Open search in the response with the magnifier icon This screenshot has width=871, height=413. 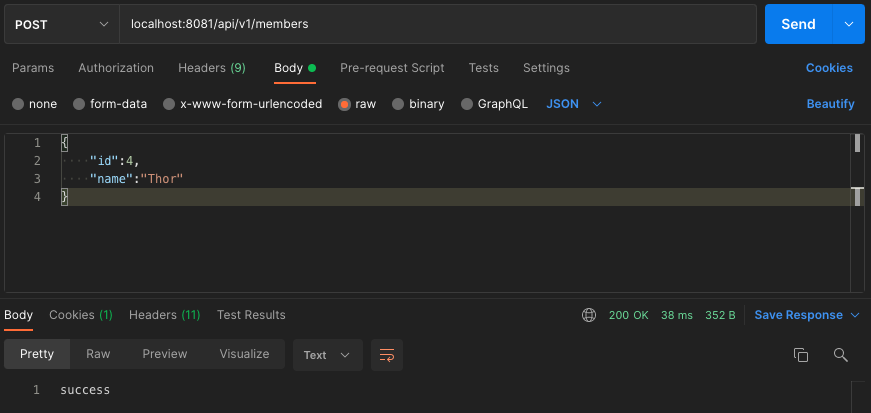click(x=841, y=355)
